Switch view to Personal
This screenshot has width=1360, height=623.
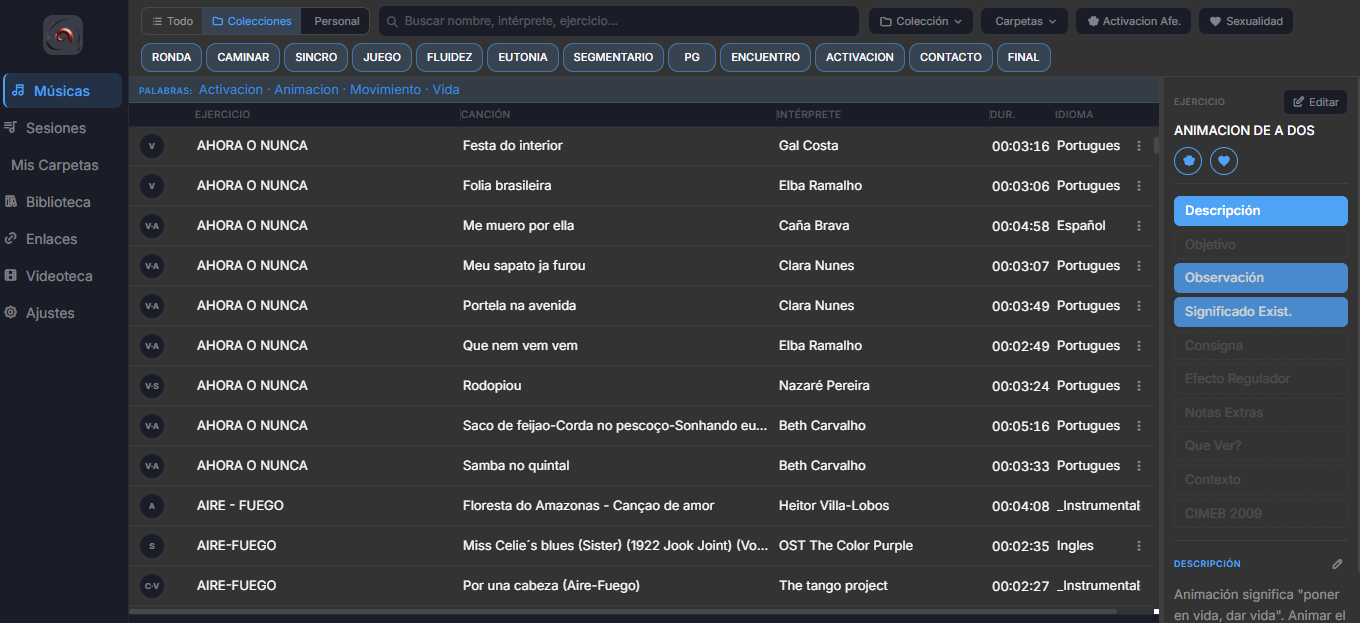coord(336,21)
